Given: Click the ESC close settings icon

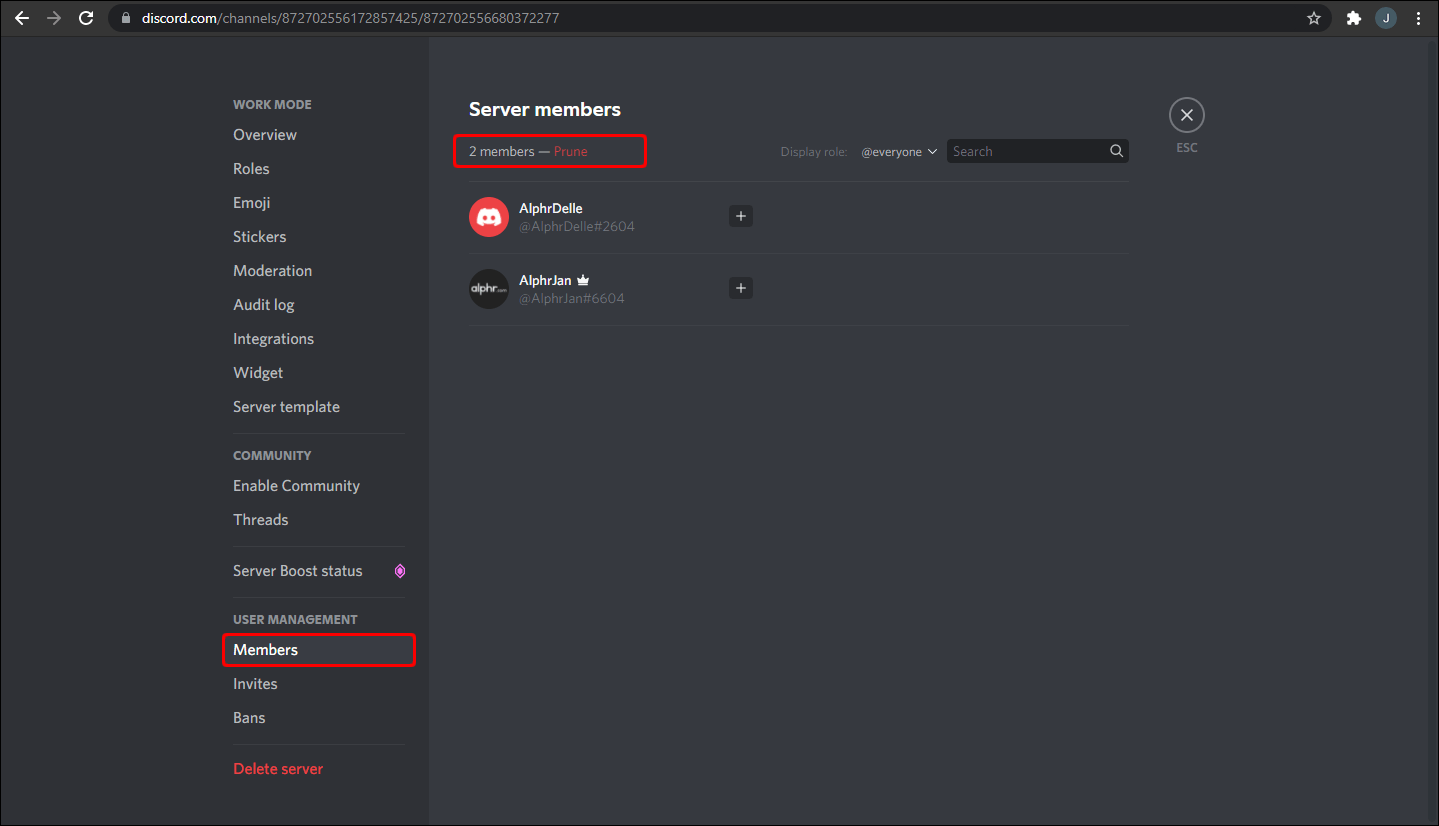Looking at the screenshot, I should pos(1186,116).
